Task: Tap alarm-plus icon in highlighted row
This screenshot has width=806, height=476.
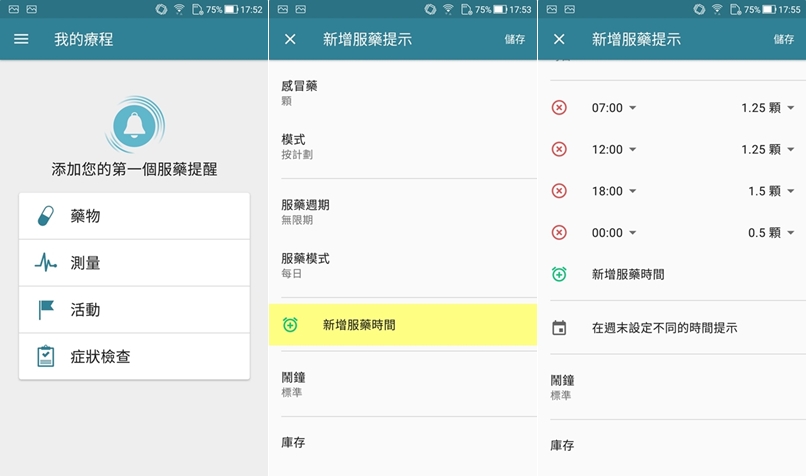Action: (x=290, y=324)
